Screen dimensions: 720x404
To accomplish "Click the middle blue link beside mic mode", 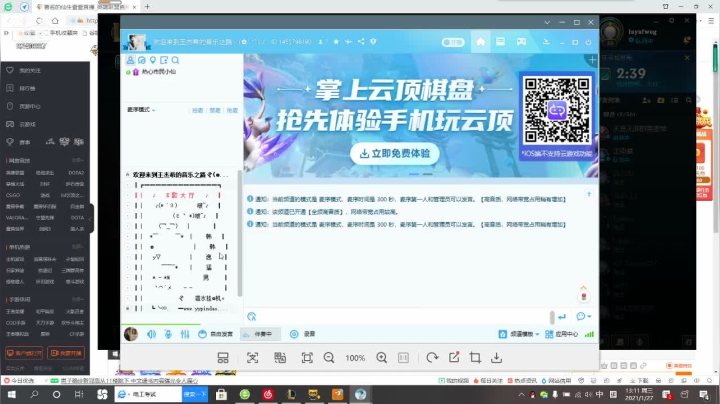I will pos(215,110).
